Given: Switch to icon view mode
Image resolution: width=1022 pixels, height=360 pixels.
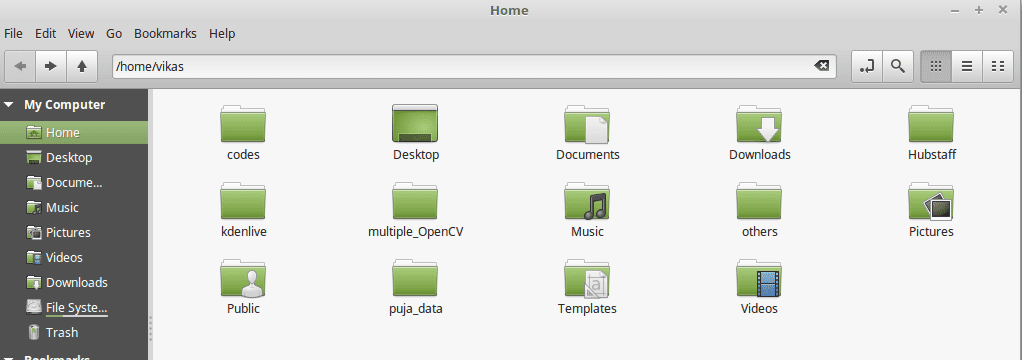Looking at the screenshot, I should tap(936, 66).
